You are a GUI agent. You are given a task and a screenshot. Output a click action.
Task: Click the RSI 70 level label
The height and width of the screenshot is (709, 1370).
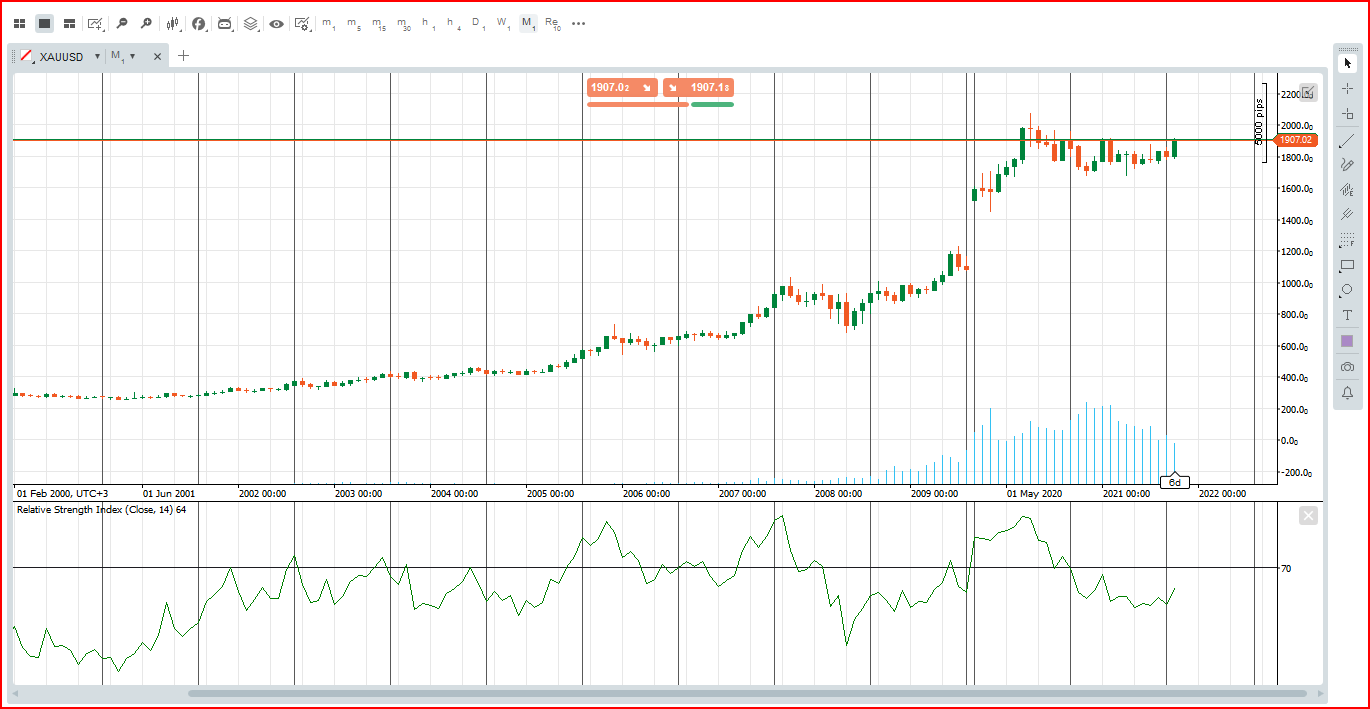pyautogui.click(x=1286, y=568)
